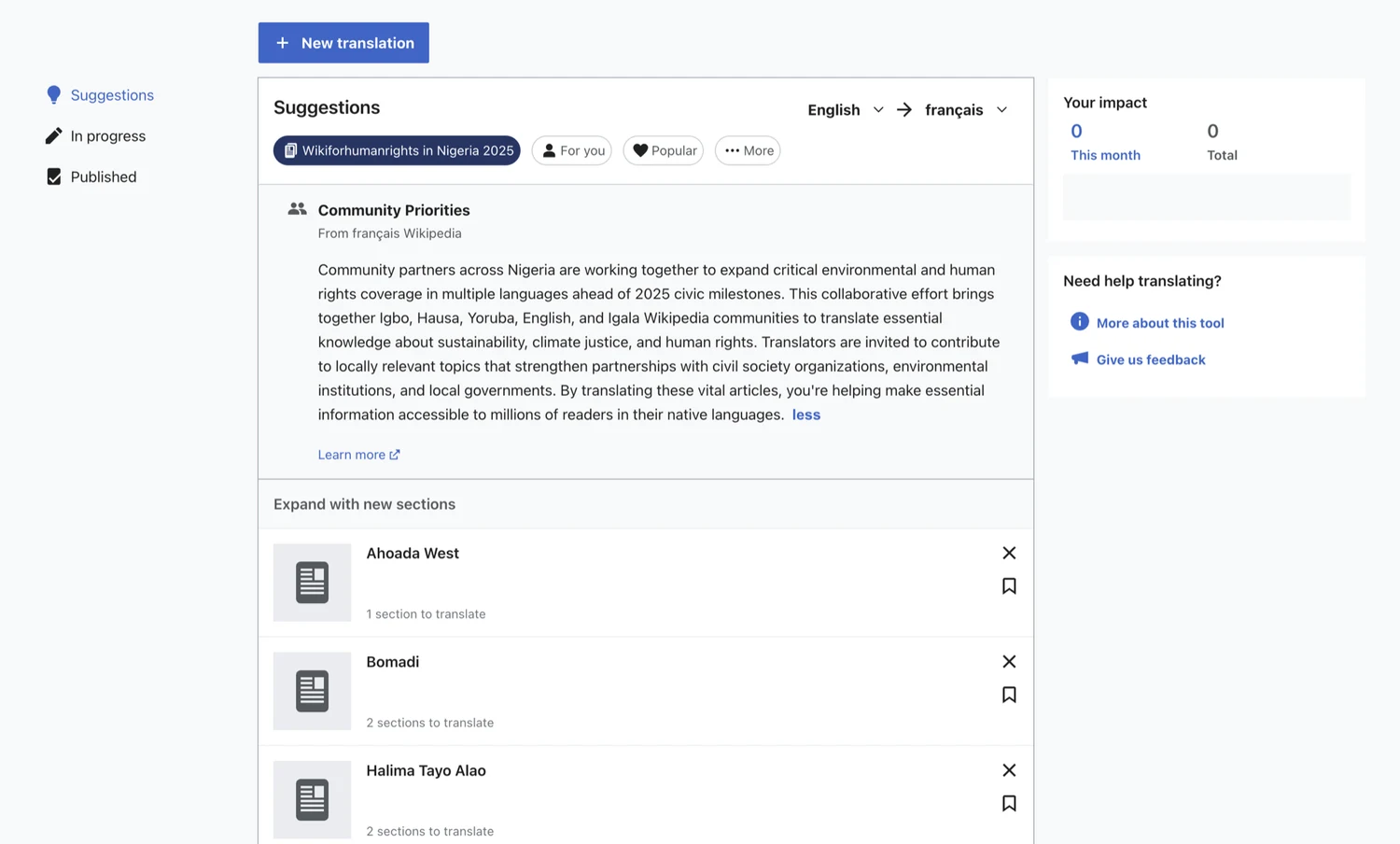
Task: Go to Suggestions in sidebar
Action: (100, 95)
